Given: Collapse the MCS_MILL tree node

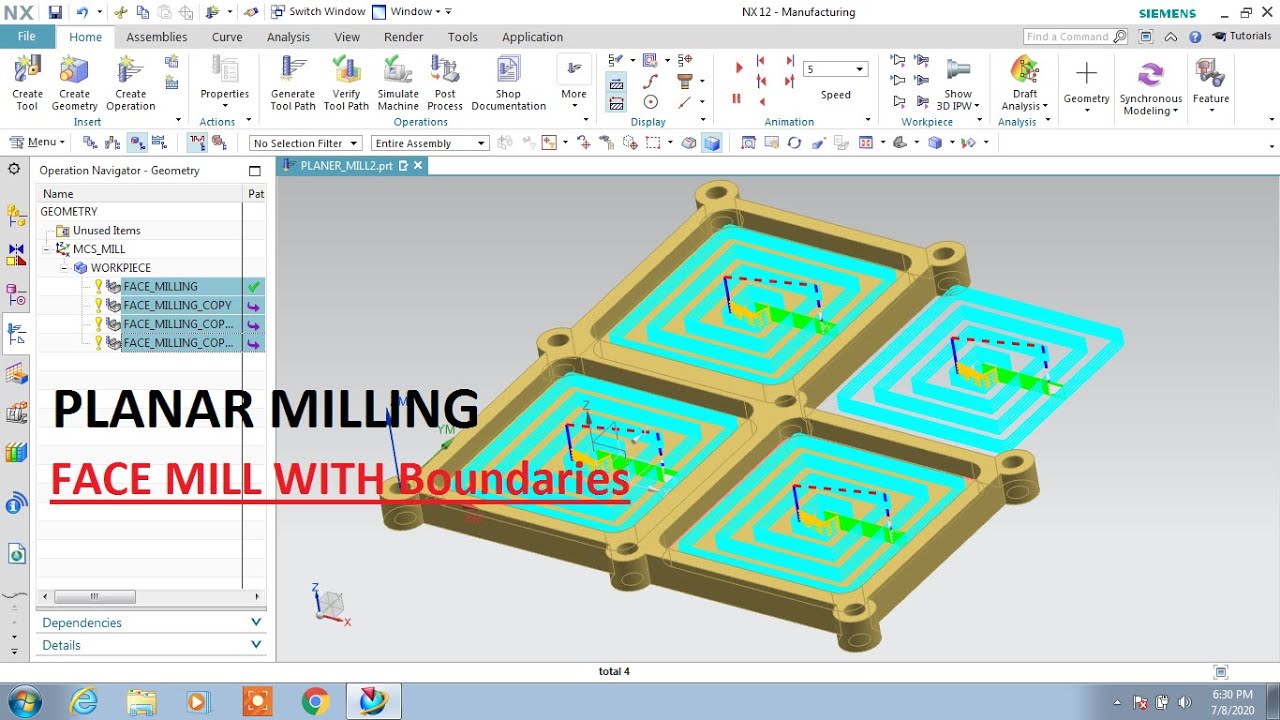Looking at the screenshot, I should (x=46, y=249).
